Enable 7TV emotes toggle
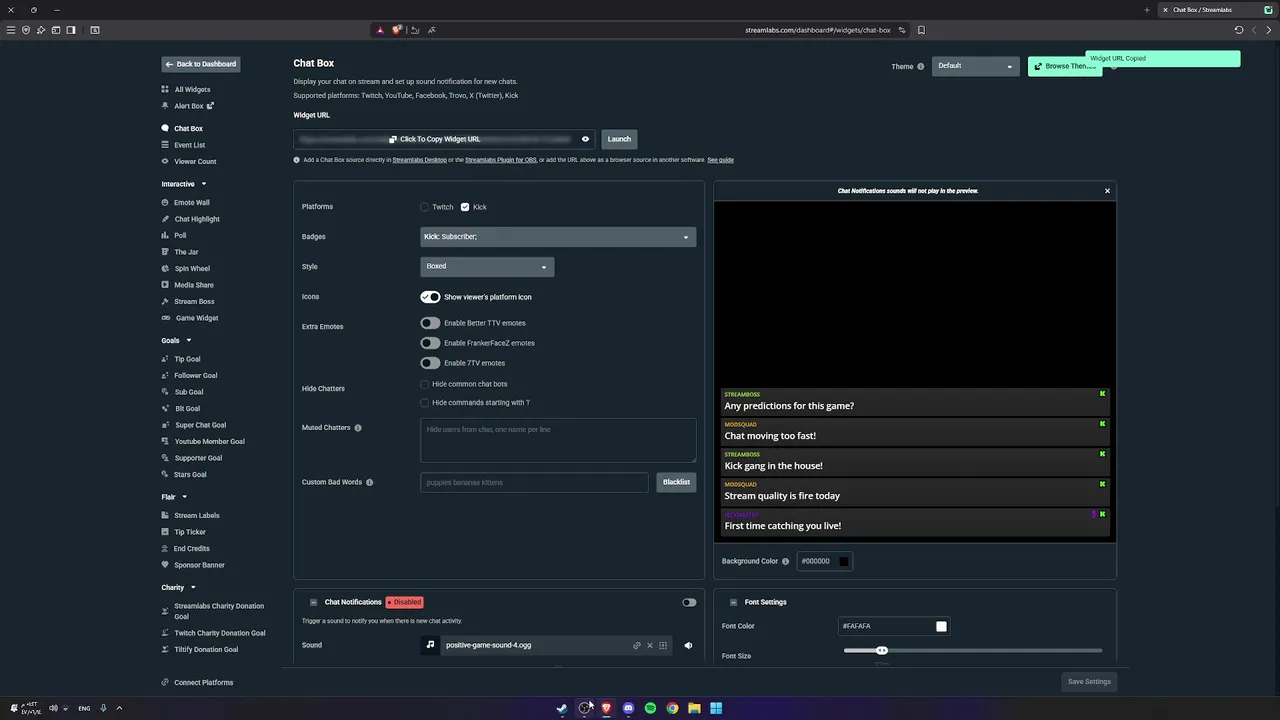The image size is (1280, 720). pyautogui.click(x=430, y=363)
